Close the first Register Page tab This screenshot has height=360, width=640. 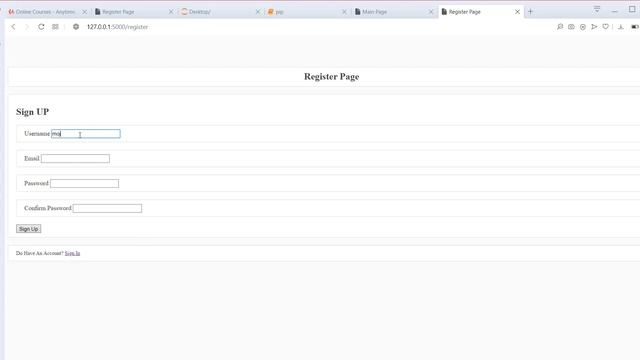pos(171,12)
